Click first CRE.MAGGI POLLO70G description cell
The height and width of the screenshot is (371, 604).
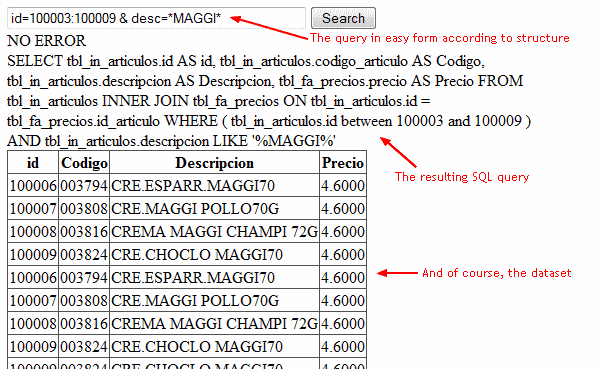pos(215,208)
